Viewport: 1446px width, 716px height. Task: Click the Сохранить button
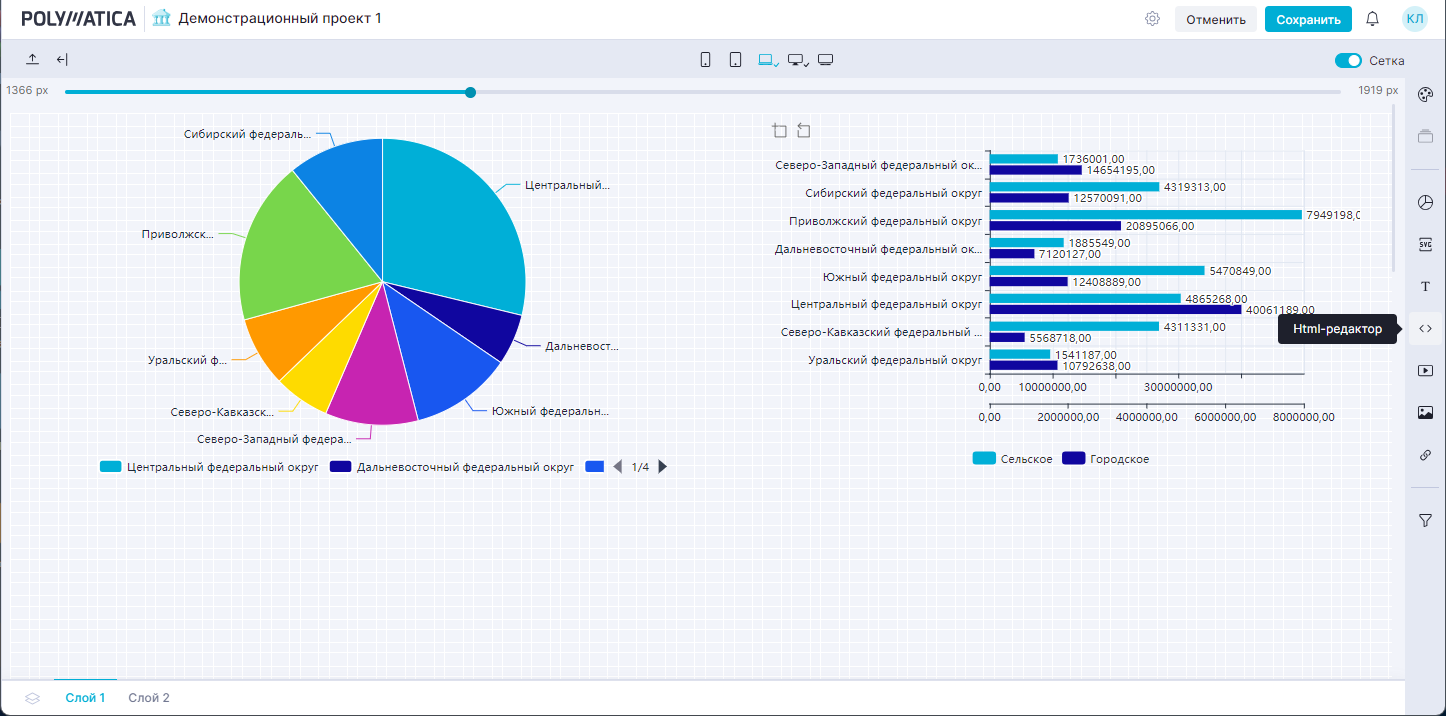(1308, 19)
